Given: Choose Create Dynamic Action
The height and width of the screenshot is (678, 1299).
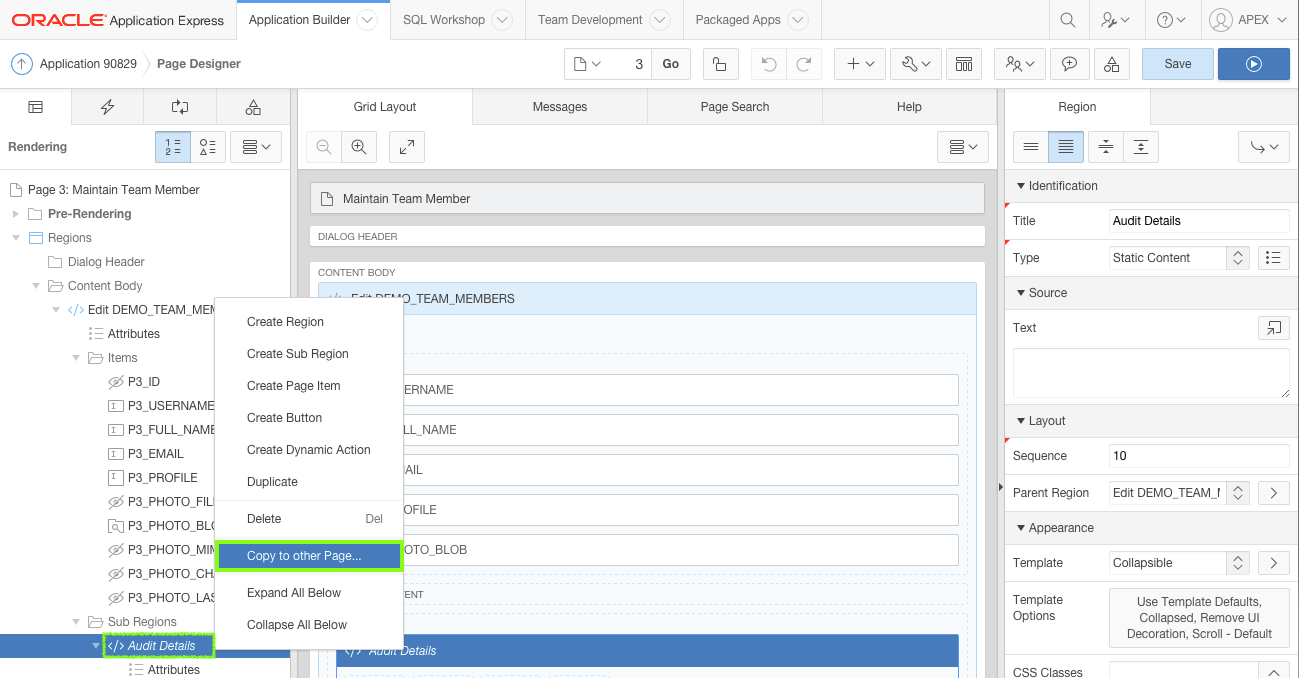Looking at the screenshot, I should (308, 450).
